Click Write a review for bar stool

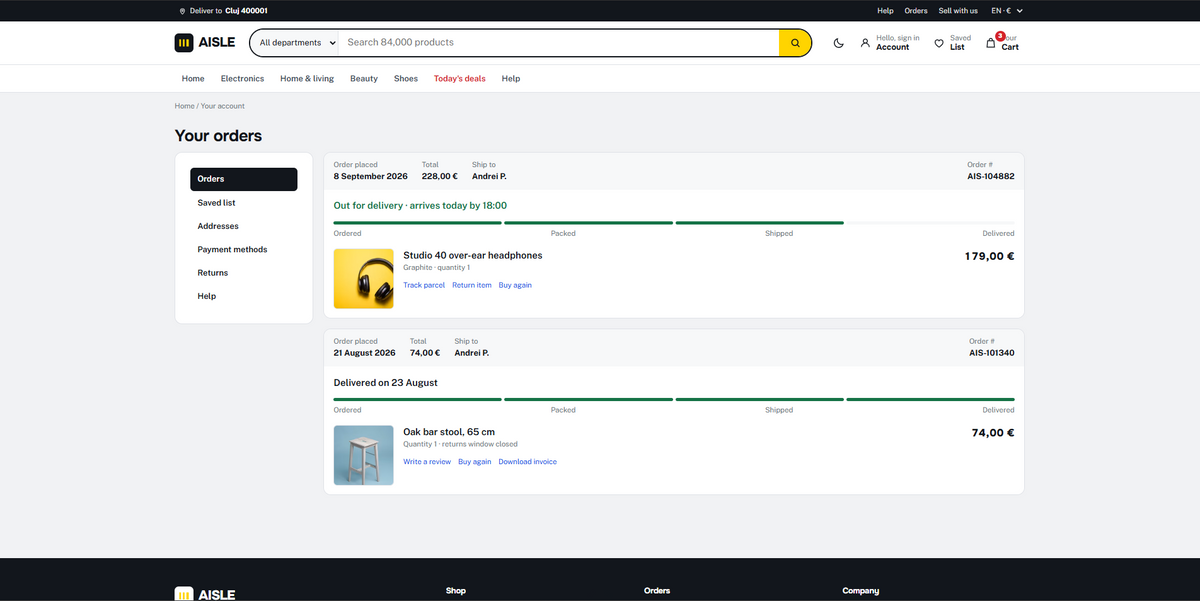pos(427,462)
